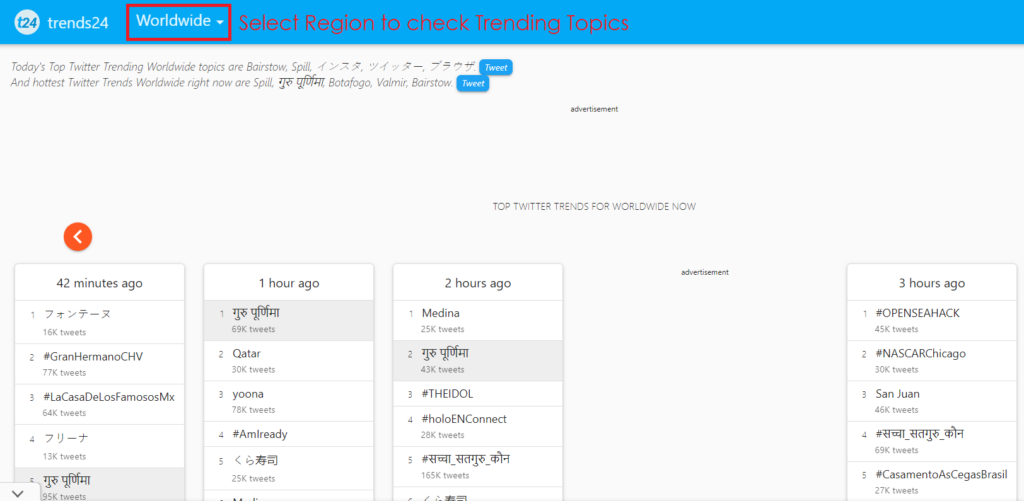
Task: Click 46K tweets under San Juan
Action: click(896, 410)
